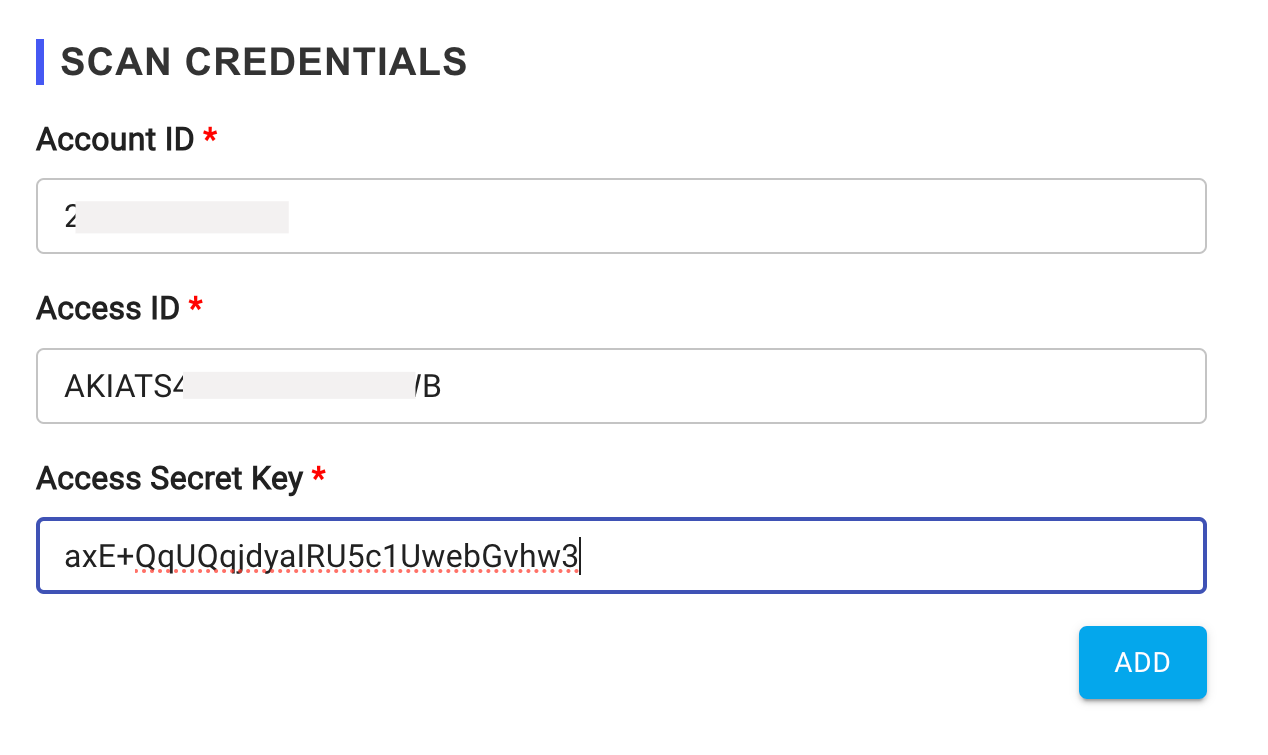Click the red asterisk after Access ID
The image size is (1268, 755).
pyautogui.click(x=195, y=307)
